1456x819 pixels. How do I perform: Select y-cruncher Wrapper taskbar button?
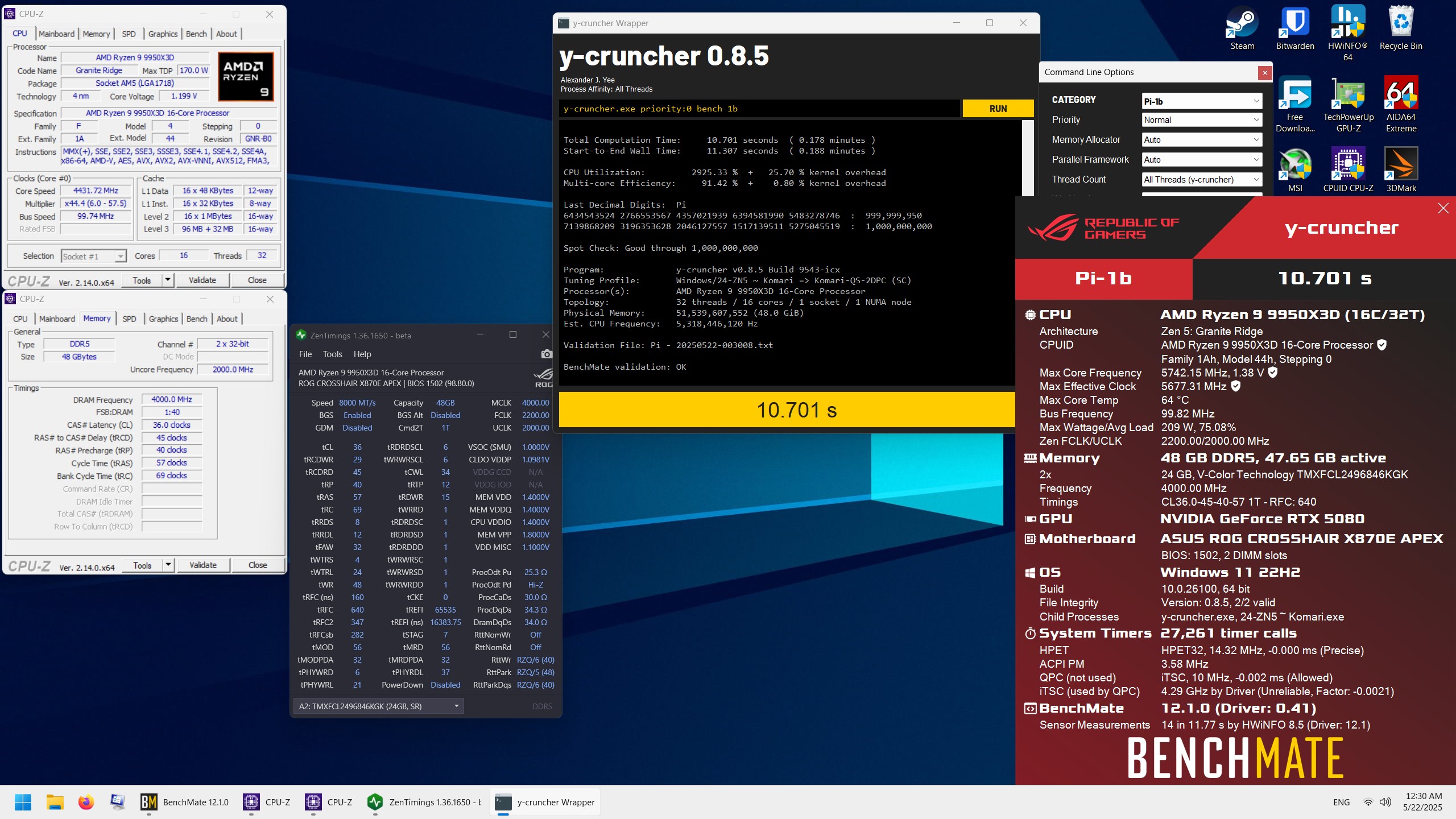coord(545,802)
